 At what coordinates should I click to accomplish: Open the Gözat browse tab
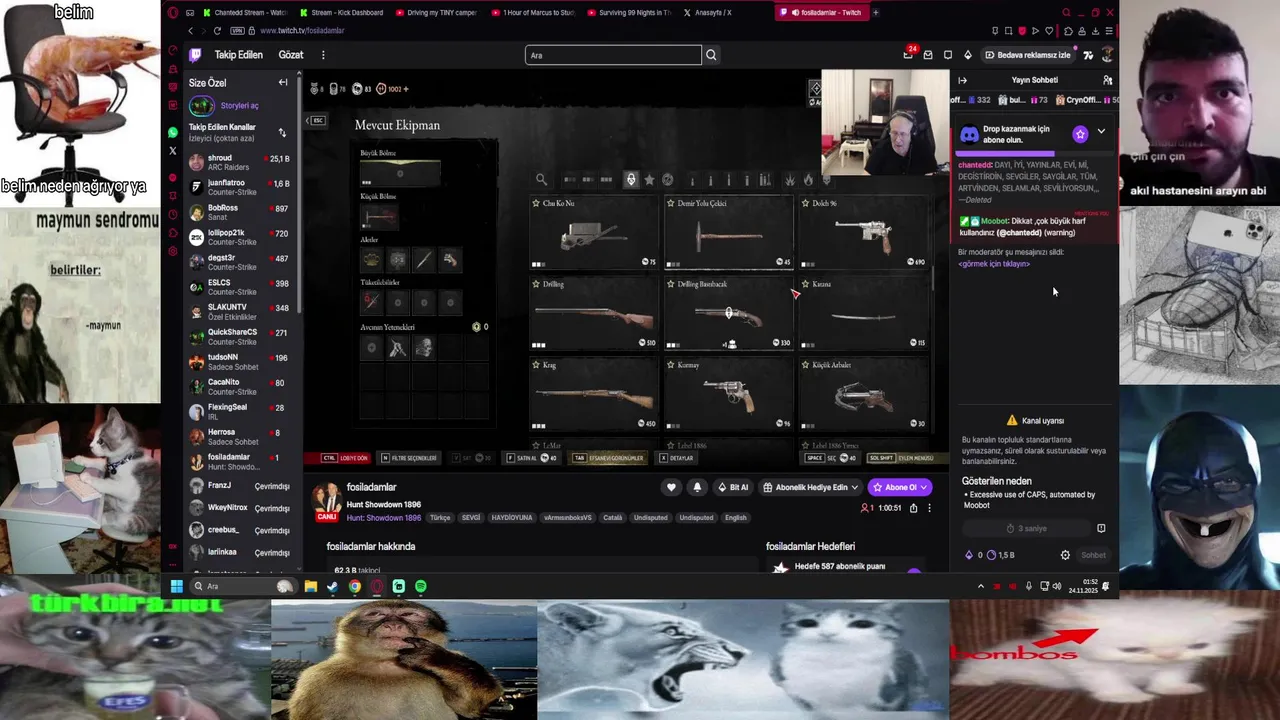tap(291, 55)
